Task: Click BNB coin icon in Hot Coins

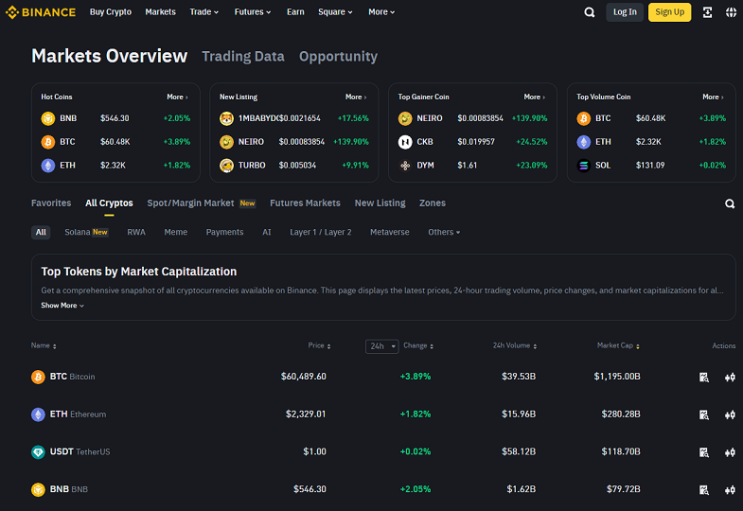Action: [48, 118]
